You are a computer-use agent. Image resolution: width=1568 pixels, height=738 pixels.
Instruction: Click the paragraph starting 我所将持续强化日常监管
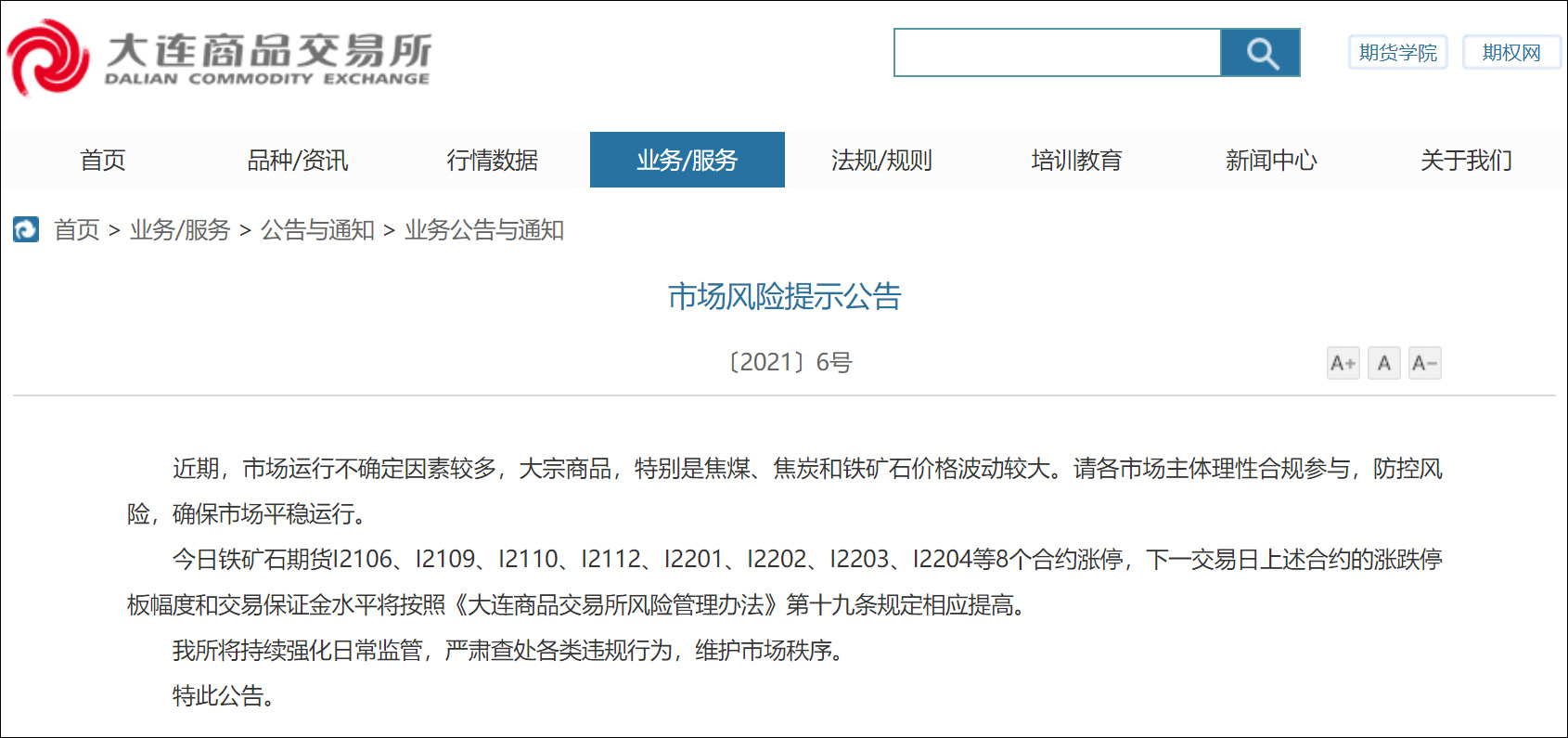click(508, 650)
